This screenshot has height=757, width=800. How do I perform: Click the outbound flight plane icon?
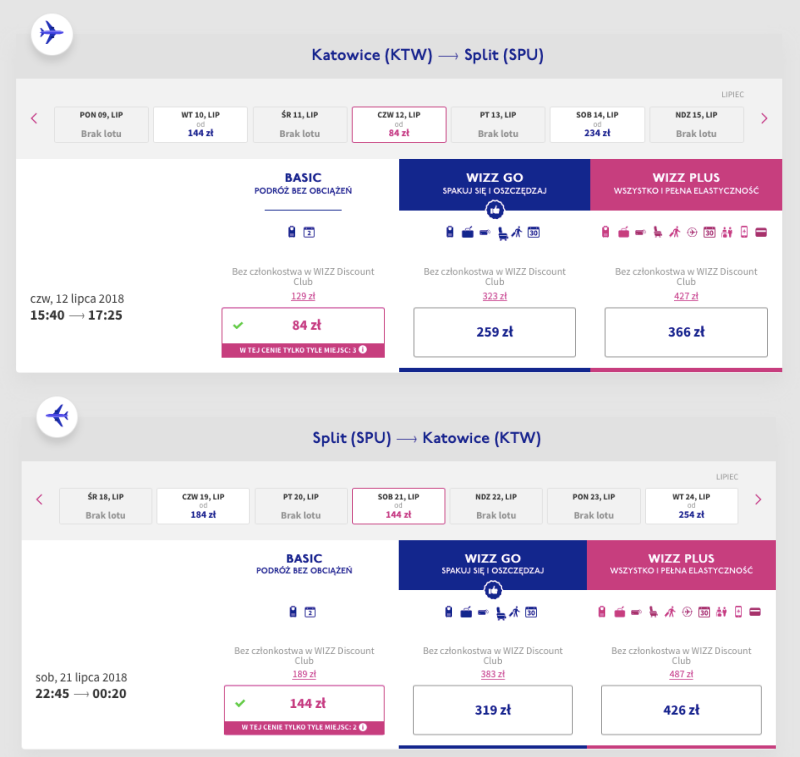coord(52,34)
